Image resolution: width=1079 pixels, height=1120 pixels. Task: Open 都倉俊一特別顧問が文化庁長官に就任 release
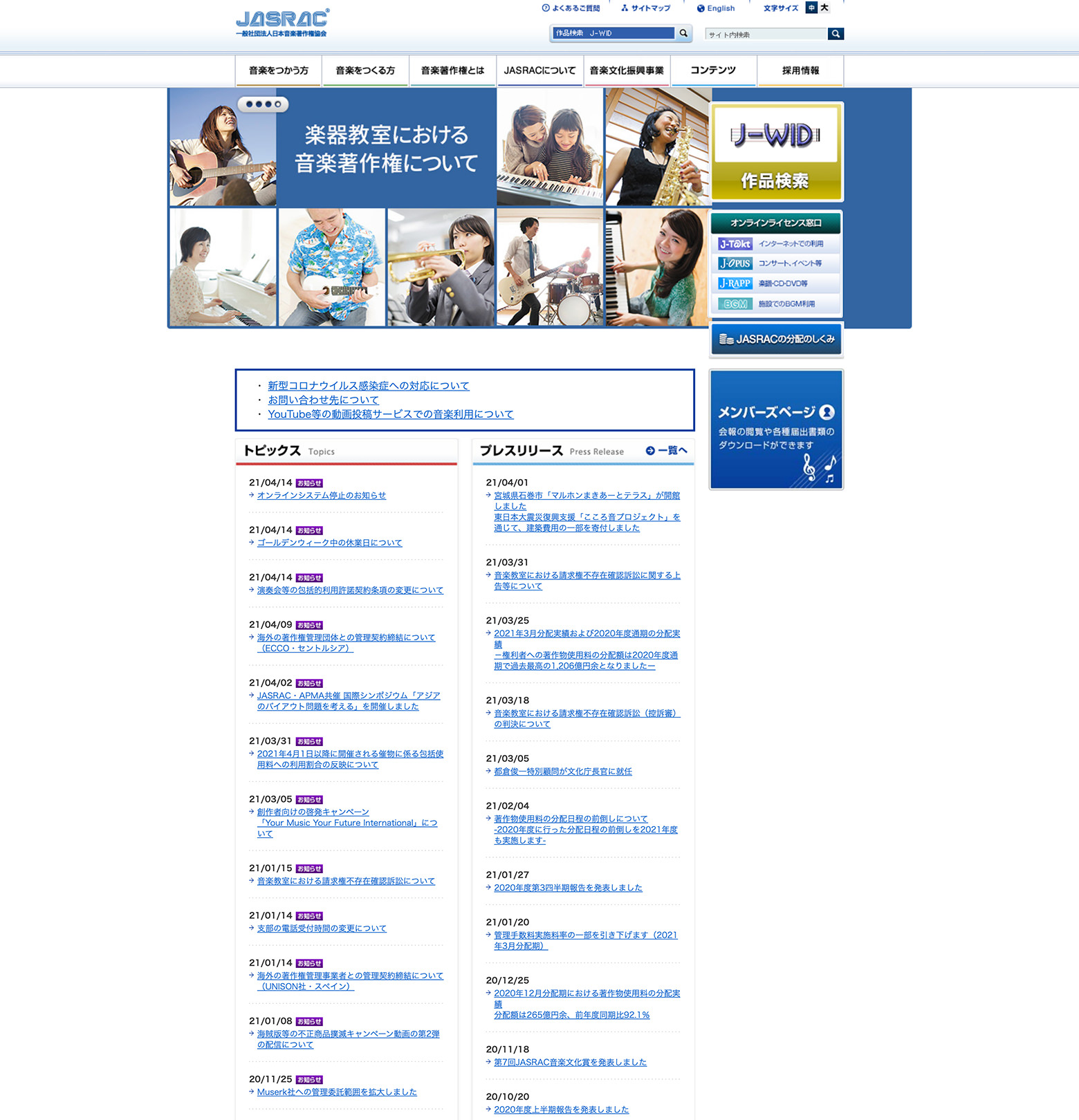563,772
